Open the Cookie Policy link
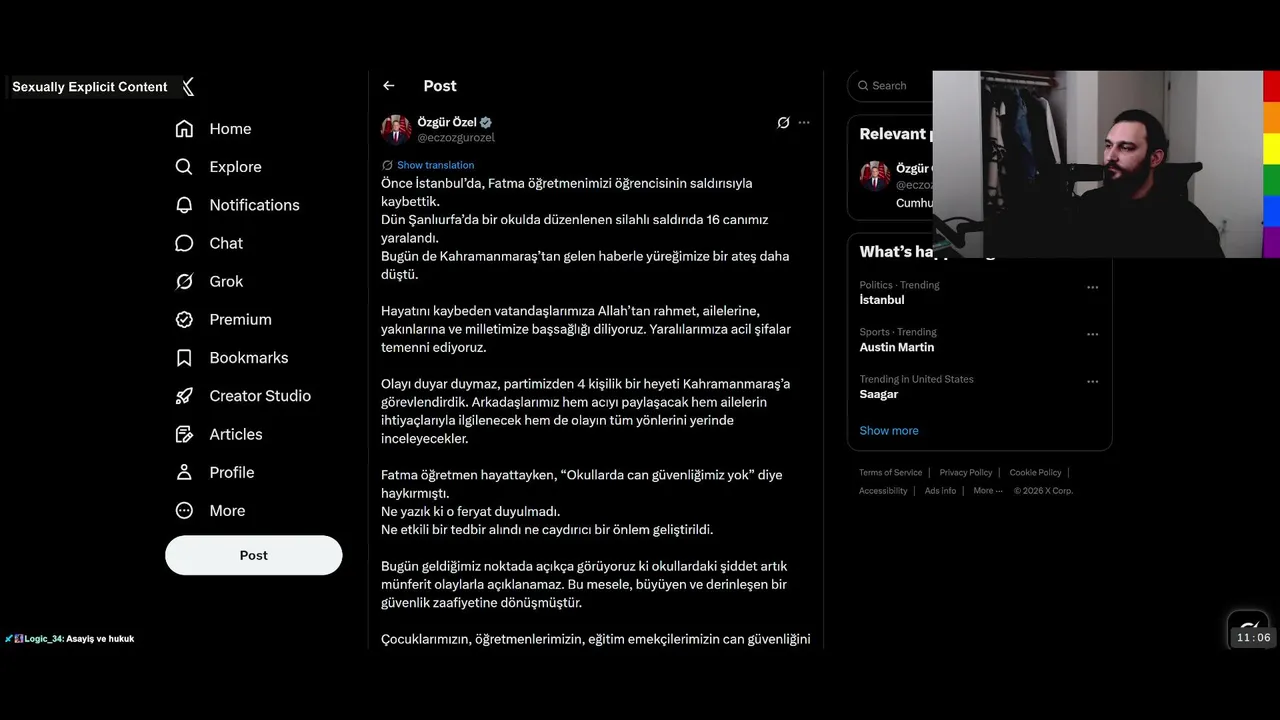Viewport: 1280px width, 720px height. coord(1035,473)
